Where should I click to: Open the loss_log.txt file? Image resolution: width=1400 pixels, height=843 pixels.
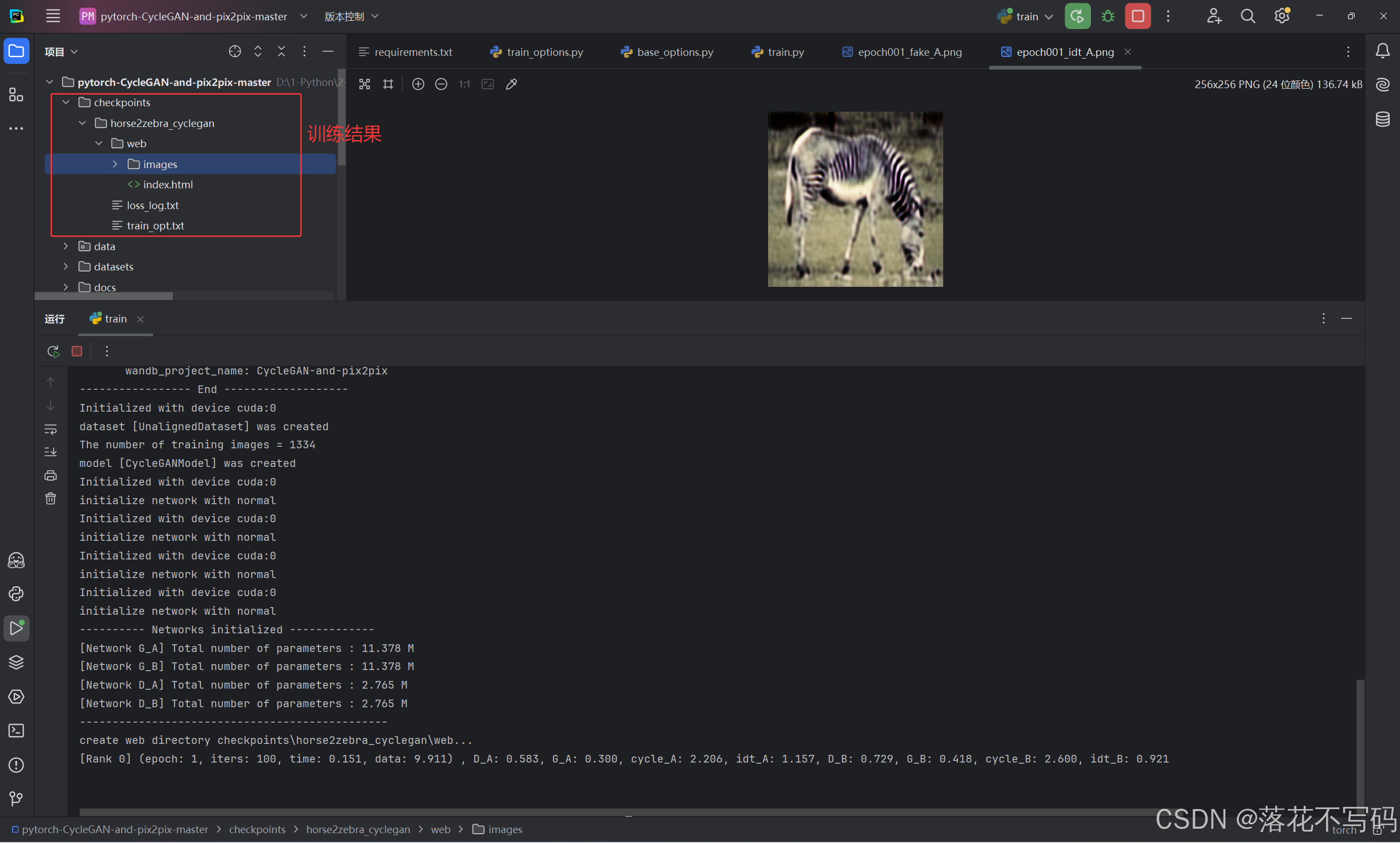(152, 205)
